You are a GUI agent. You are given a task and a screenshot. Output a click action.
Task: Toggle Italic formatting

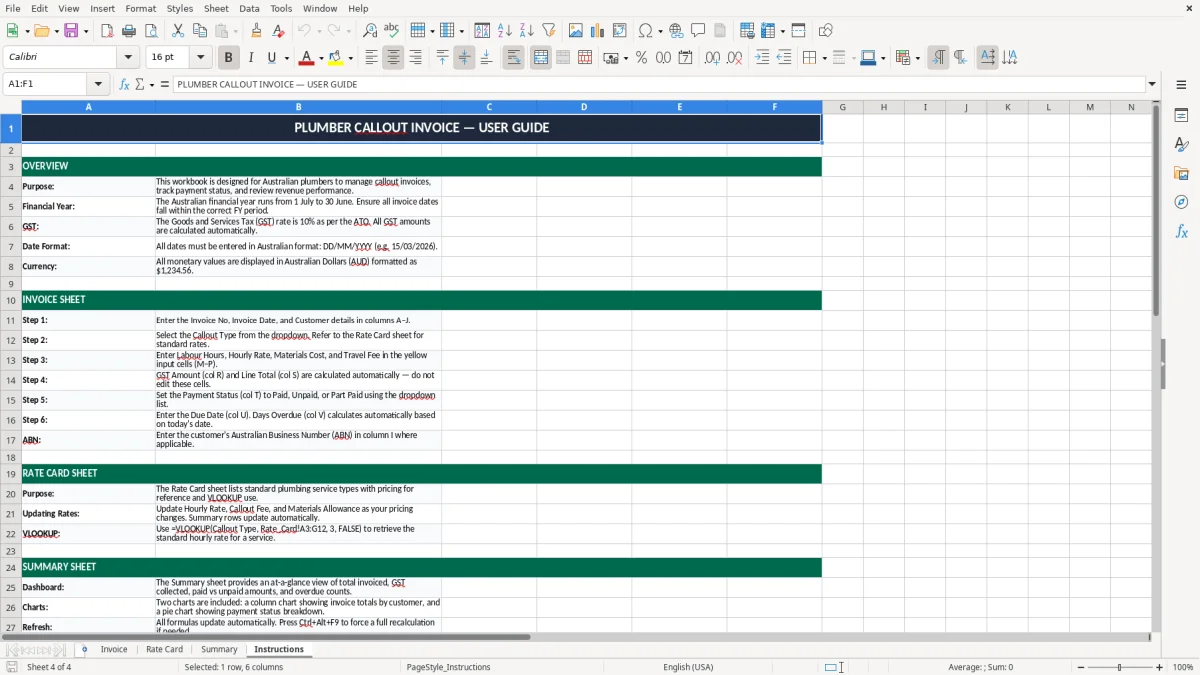tap(250, 58)
